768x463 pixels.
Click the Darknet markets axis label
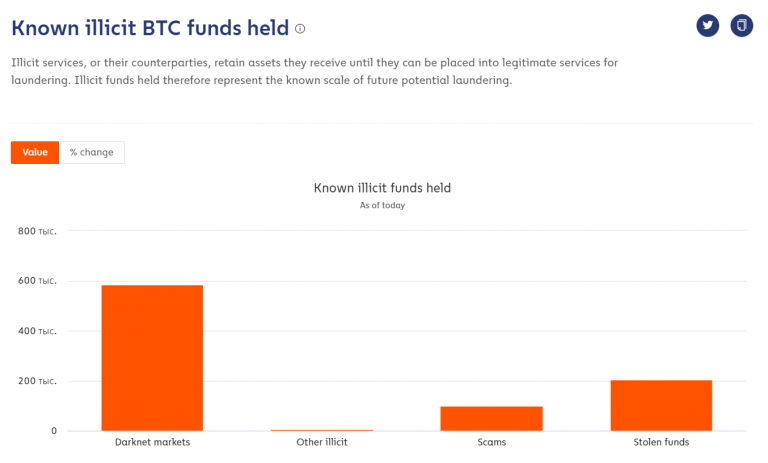coord(152,442)
